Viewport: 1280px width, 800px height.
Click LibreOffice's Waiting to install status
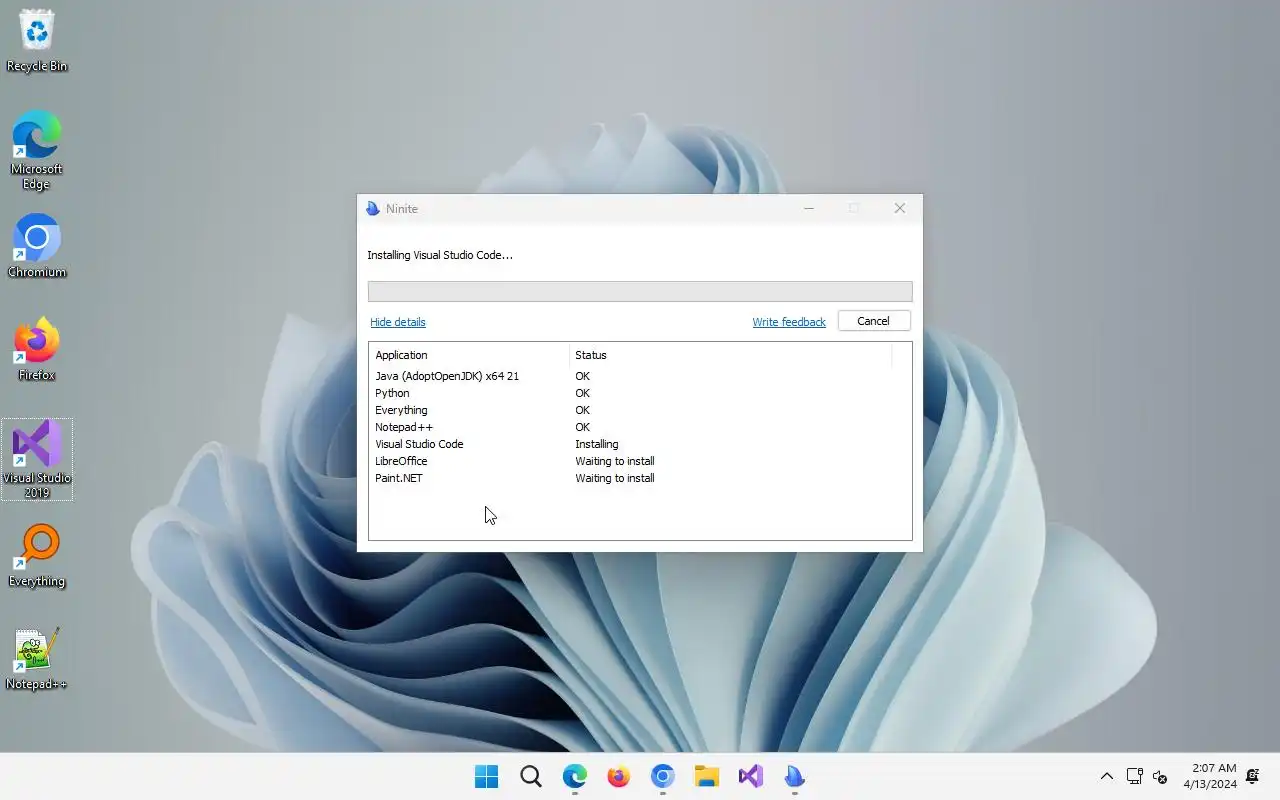[x=615, y=461]
